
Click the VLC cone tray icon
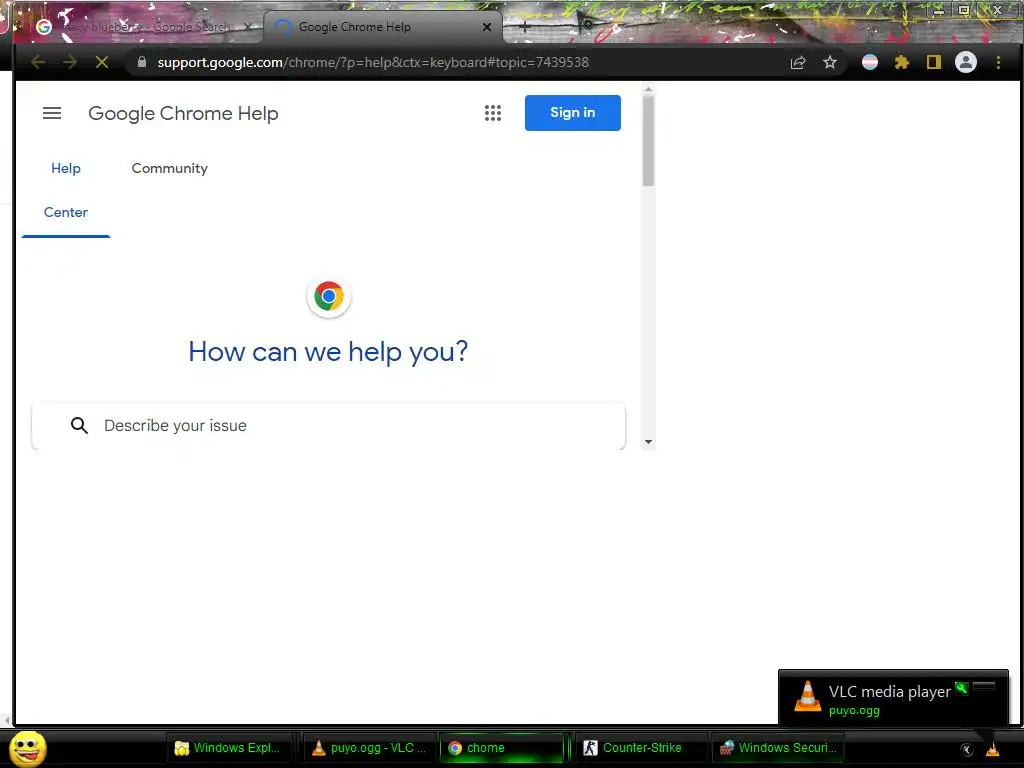993,749
